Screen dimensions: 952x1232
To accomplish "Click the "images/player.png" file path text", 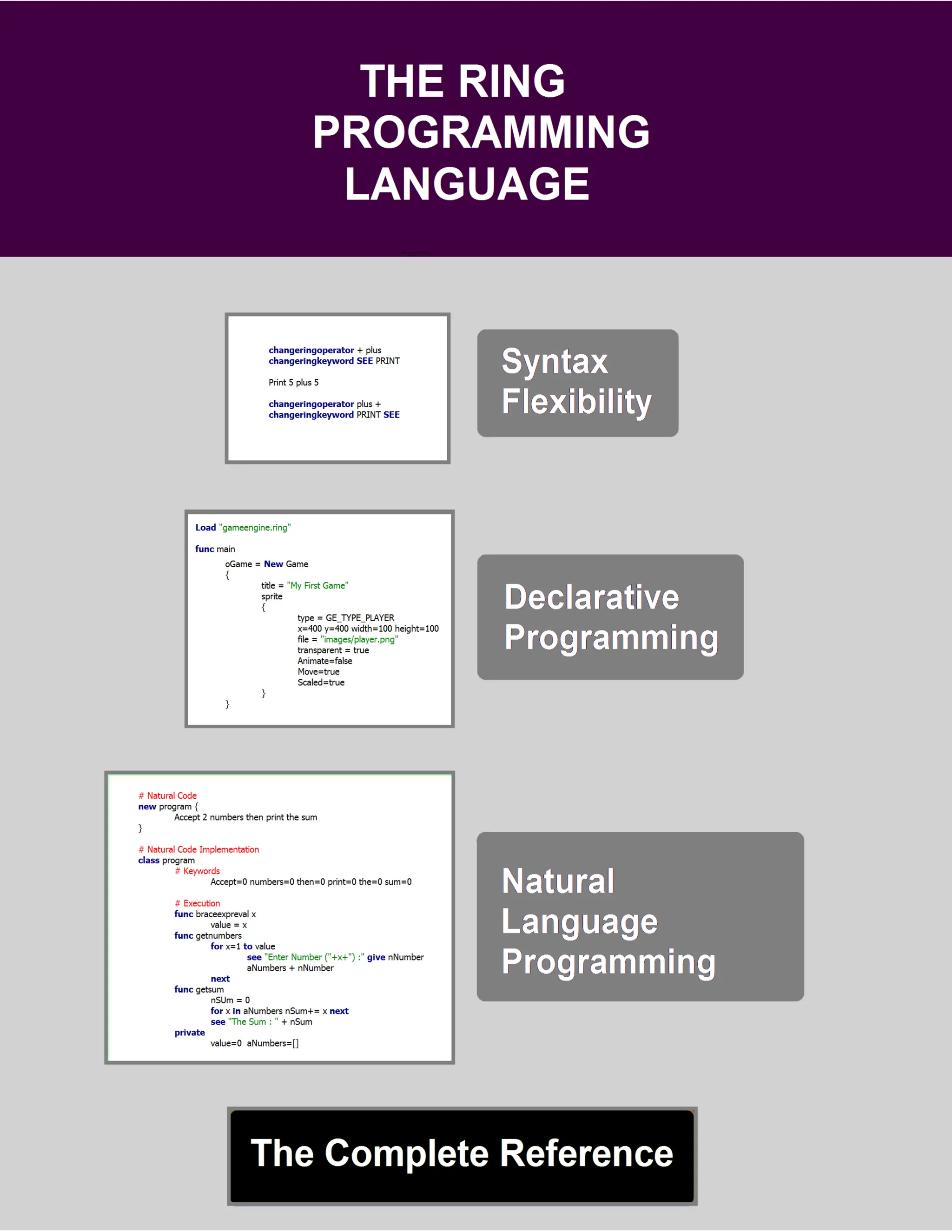I will coord(359,639).
